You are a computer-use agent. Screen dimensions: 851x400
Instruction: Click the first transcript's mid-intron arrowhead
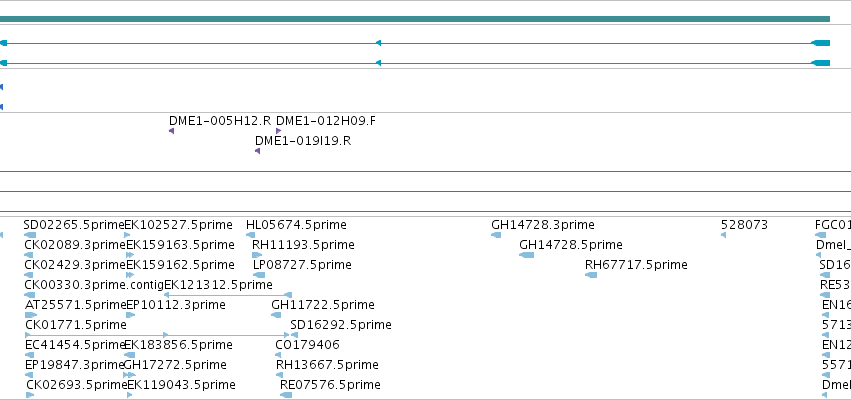[x=378, y=43]
